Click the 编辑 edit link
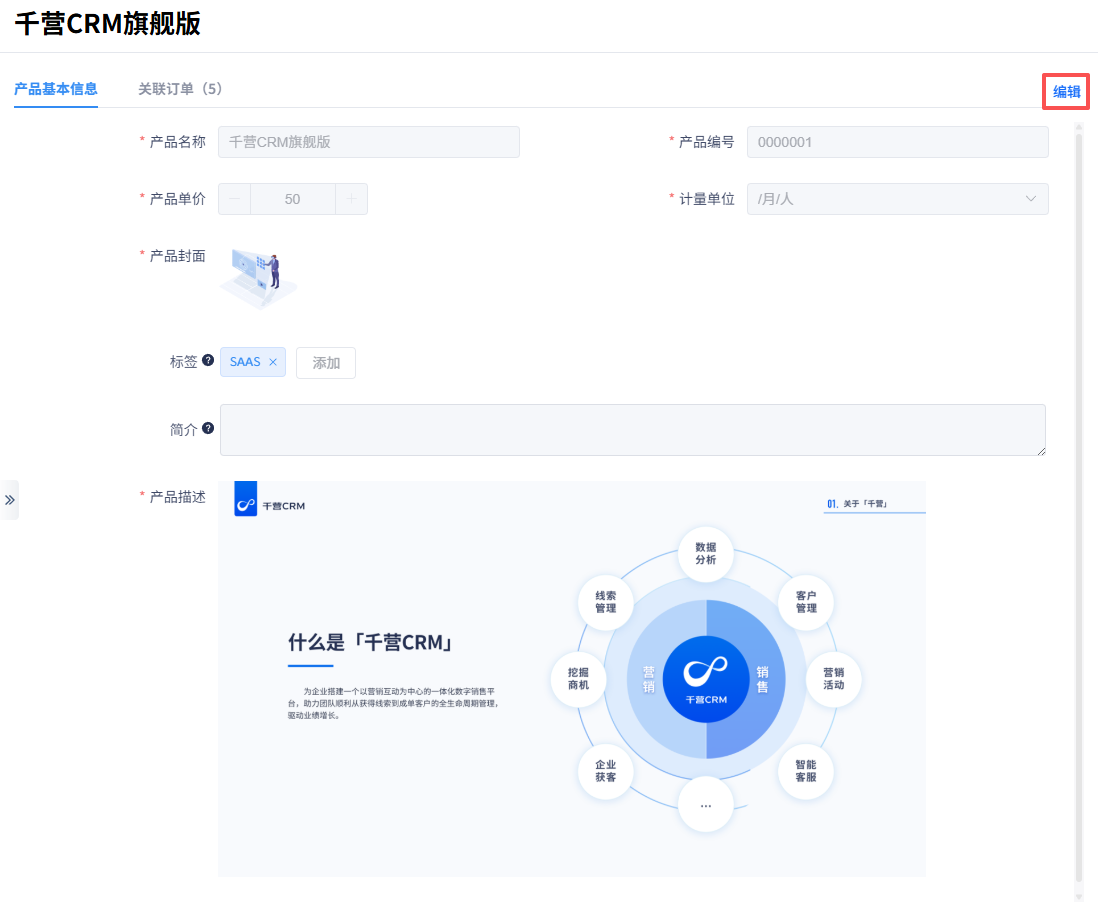Viewport: 1098px width, 911px height. click(x=1066, y=92)
